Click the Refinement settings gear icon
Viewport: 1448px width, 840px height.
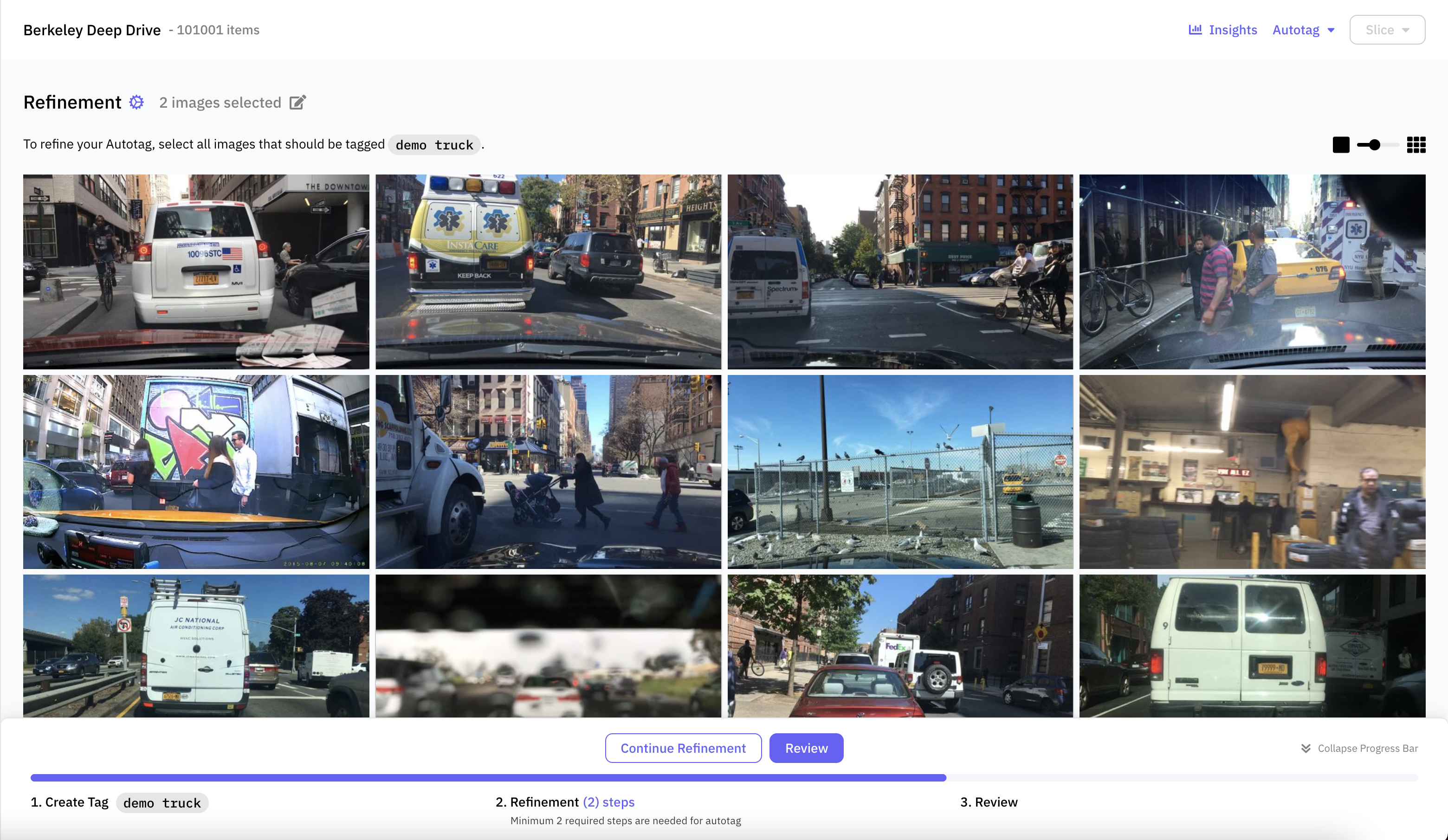pos(136,102)
